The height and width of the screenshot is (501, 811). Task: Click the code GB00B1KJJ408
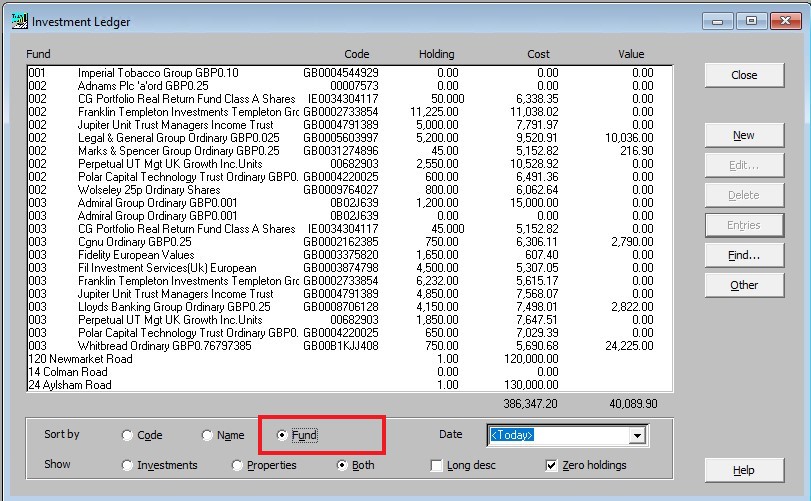(x=341, y=346)
